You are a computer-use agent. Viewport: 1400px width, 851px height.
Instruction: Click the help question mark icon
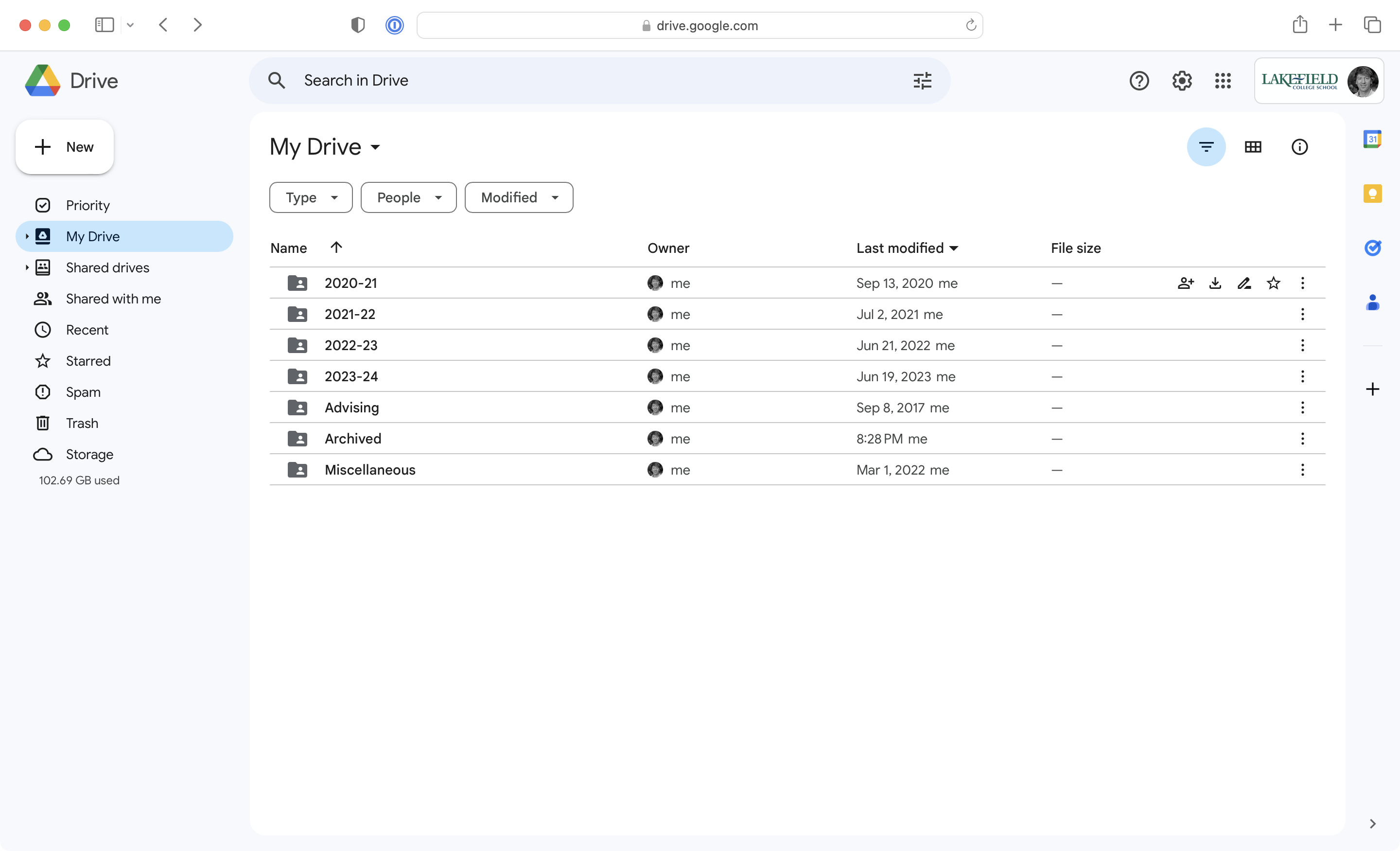1139,80
